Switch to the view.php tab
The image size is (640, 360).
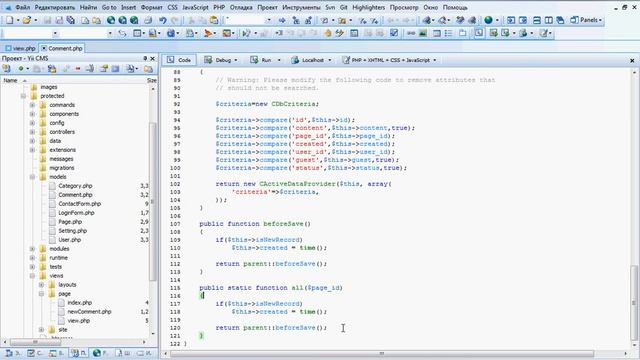coord(20,48)
